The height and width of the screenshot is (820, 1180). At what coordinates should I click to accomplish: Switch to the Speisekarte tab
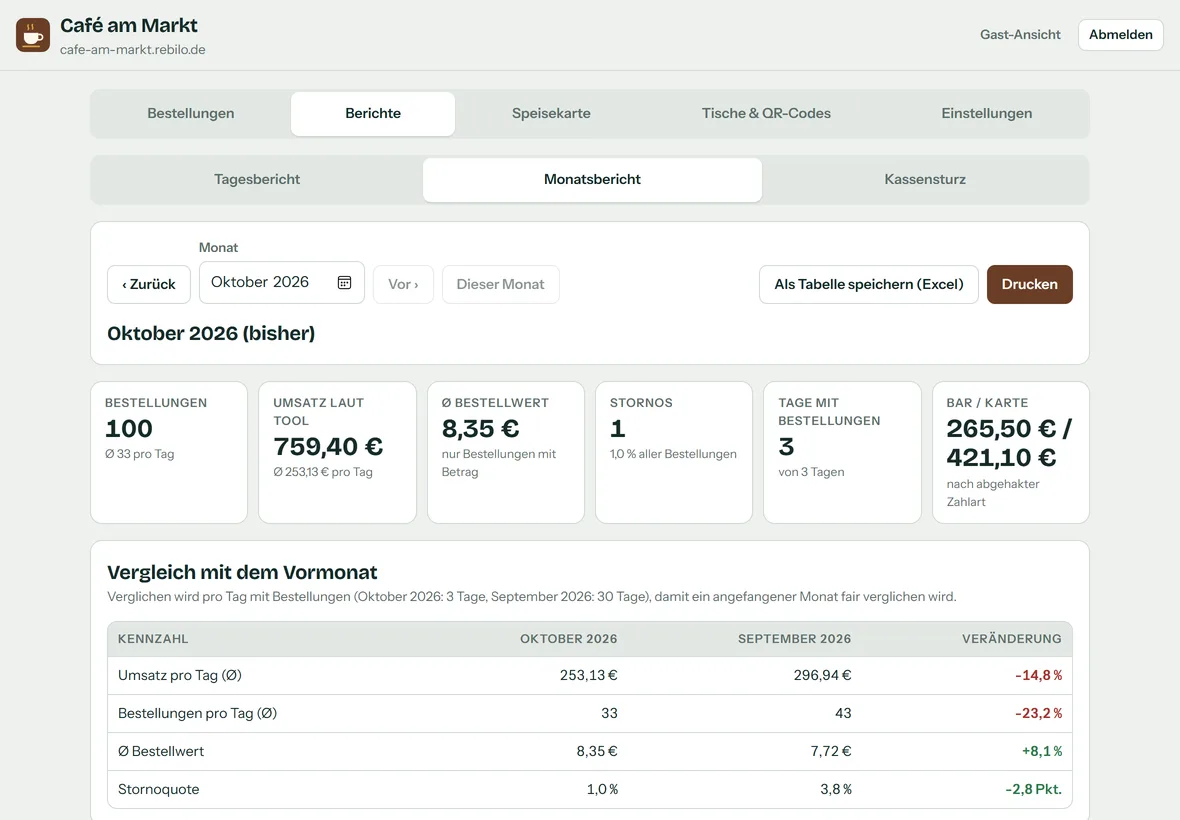click(x=551, y=114)
